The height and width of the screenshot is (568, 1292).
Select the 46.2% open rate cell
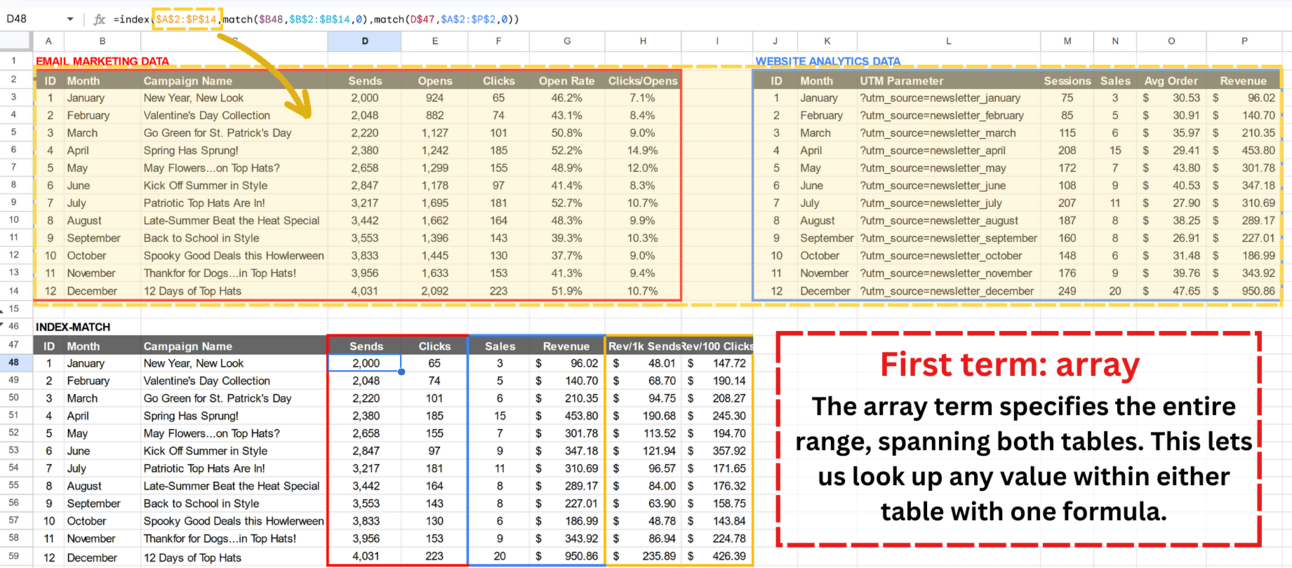click(x=567, y=98)
